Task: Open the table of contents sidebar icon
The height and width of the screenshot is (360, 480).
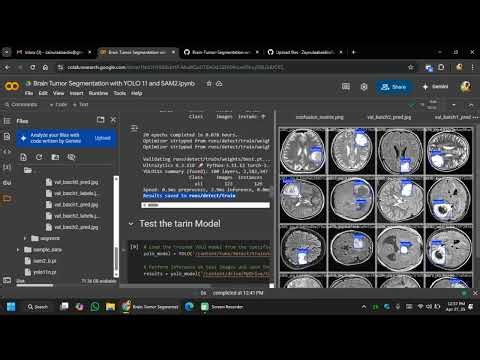Action: (x=7, y=121)
